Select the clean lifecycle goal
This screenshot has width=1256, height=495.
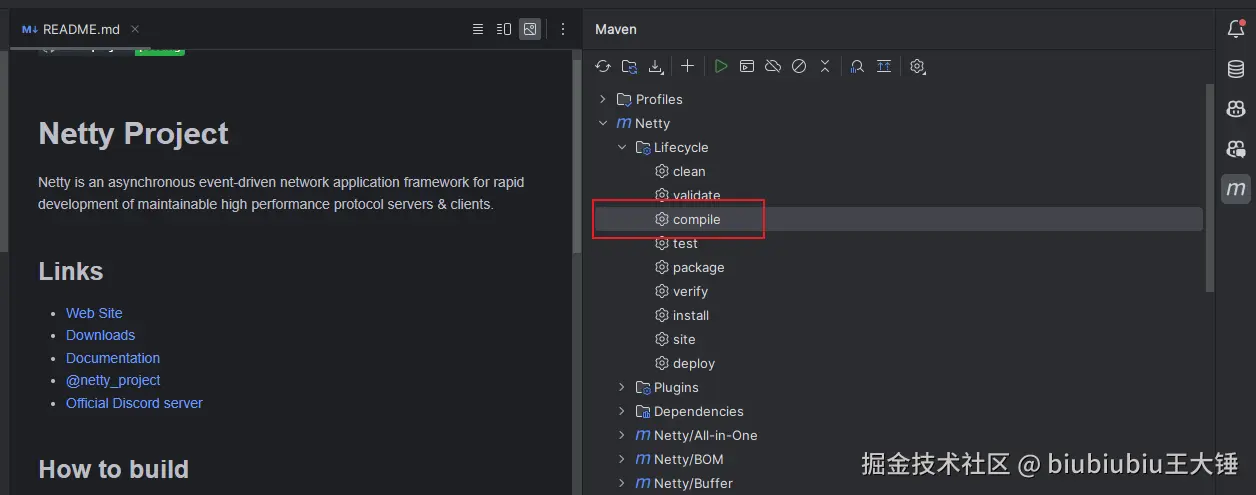689,171
